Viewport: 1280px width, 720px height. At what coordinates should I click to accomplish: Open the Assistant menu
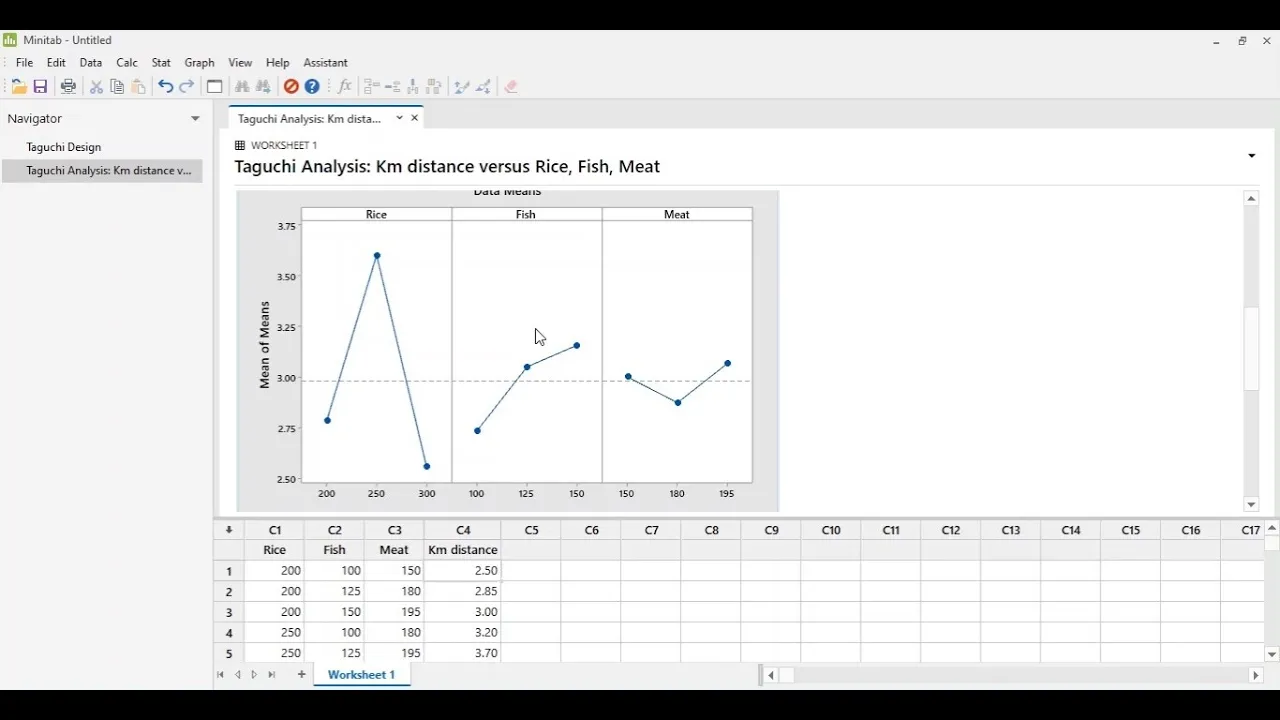(326, 63)
